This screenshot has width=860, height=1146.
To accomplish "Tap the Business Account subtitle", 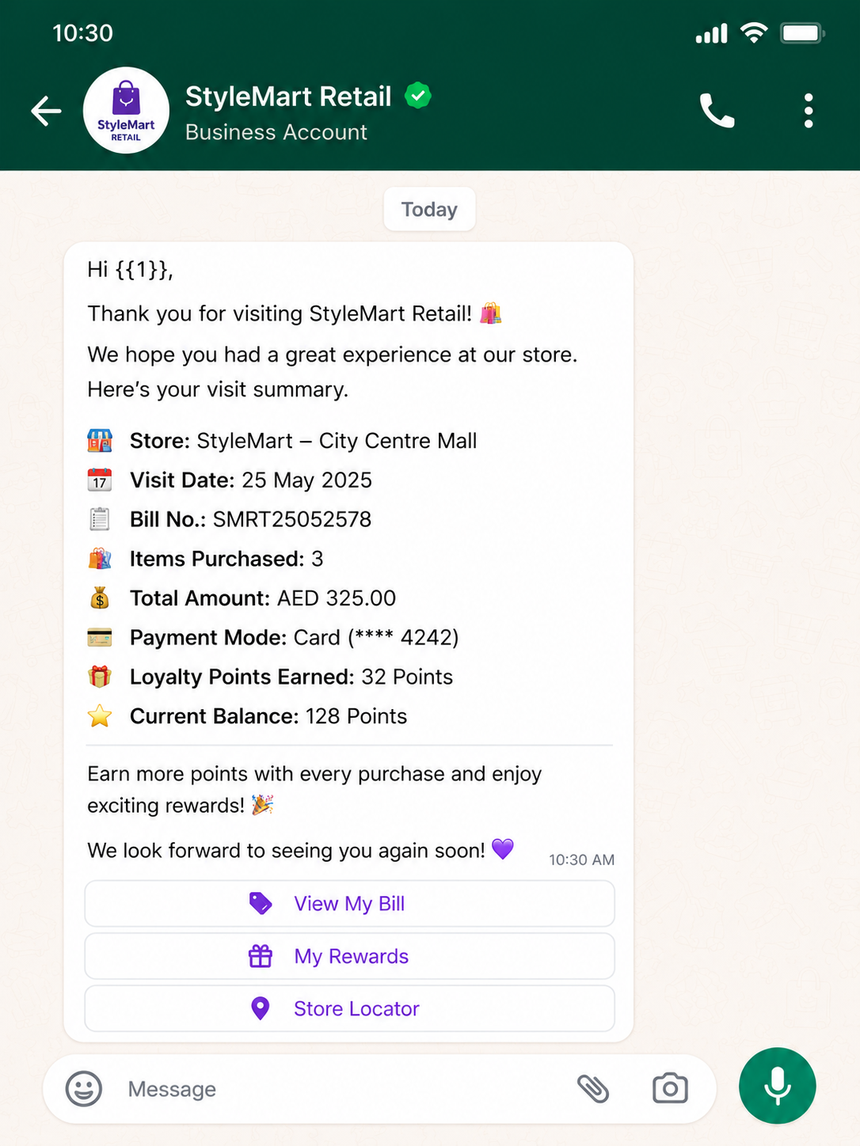I will 276,132.
